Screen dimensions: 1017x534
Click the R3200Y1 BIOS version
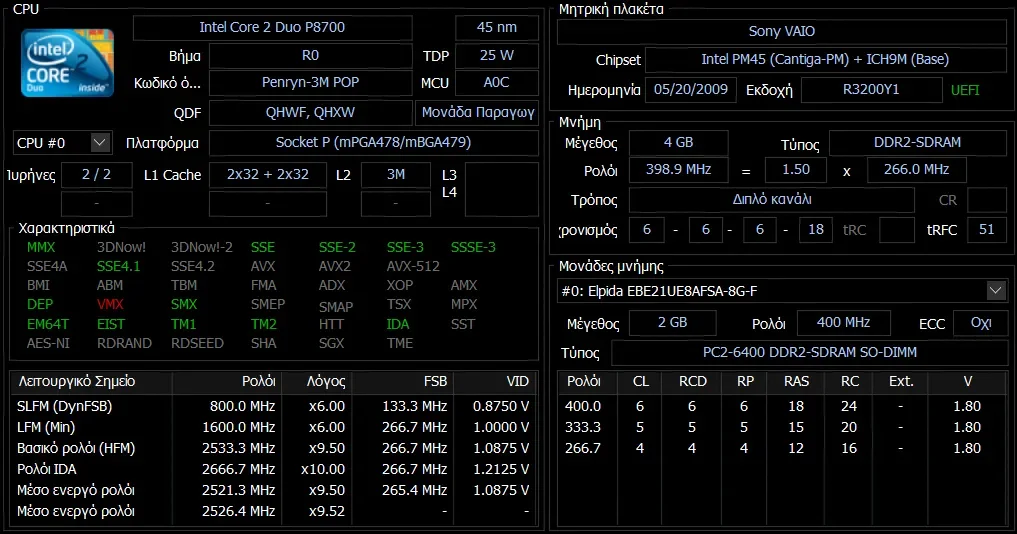click(x=871, y=90)
